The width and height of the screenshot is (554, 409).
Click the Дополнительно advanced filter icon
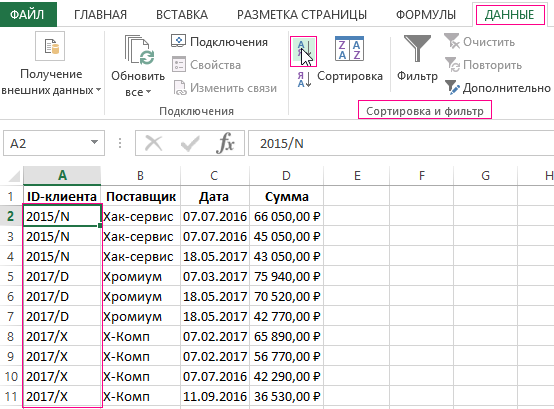pos(452,88)
